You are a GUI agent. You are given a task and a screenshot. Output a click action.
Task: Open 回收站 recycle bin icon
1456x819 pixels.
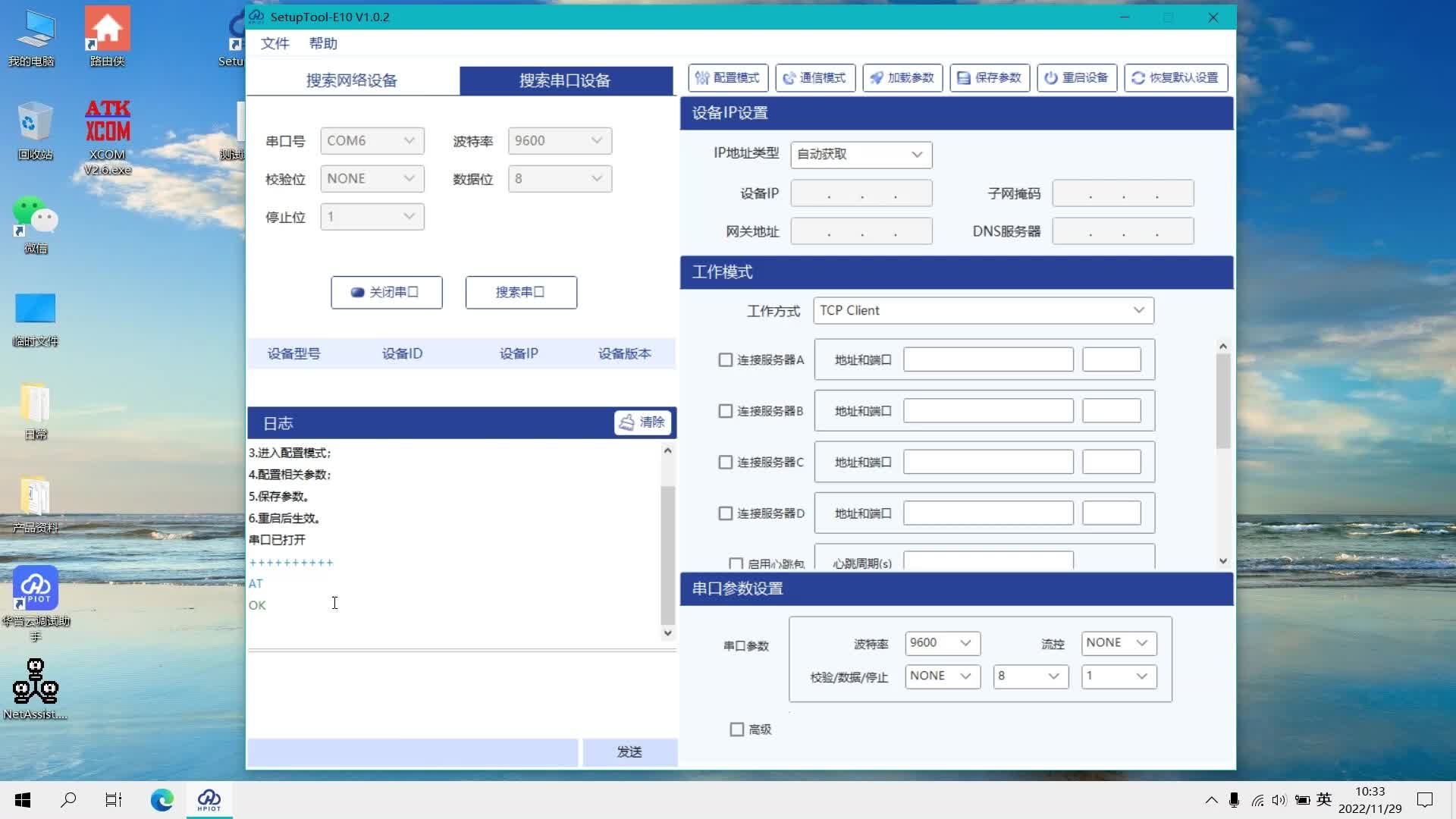(35, 130)
